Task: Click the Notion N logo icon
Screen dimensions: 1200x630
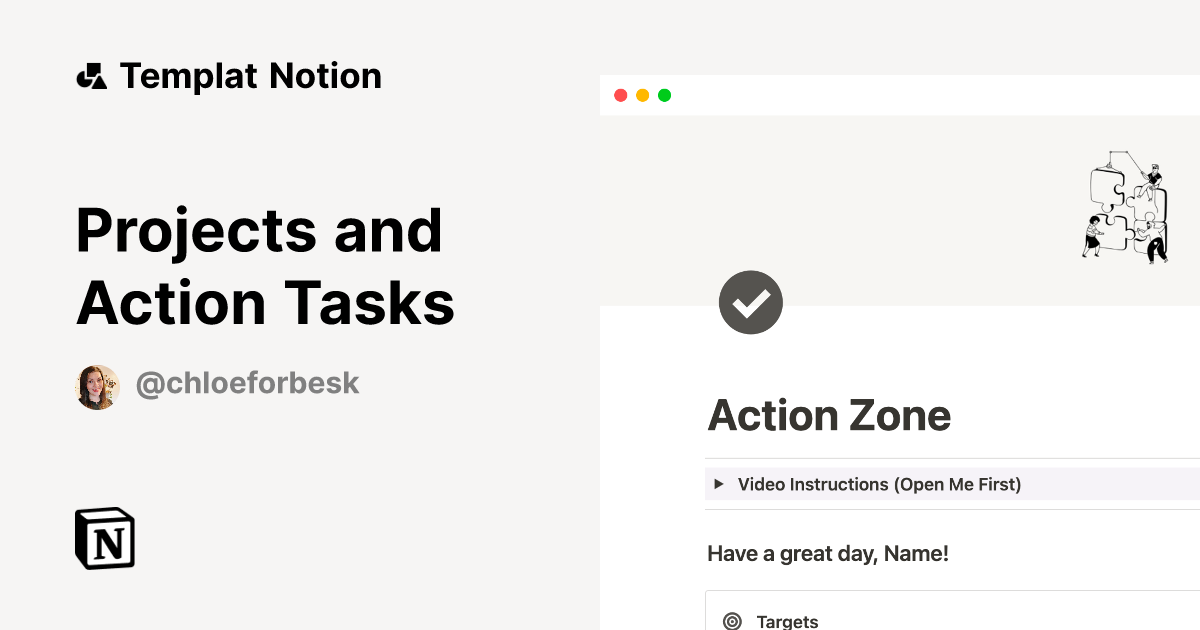Action: pos(104,538)
